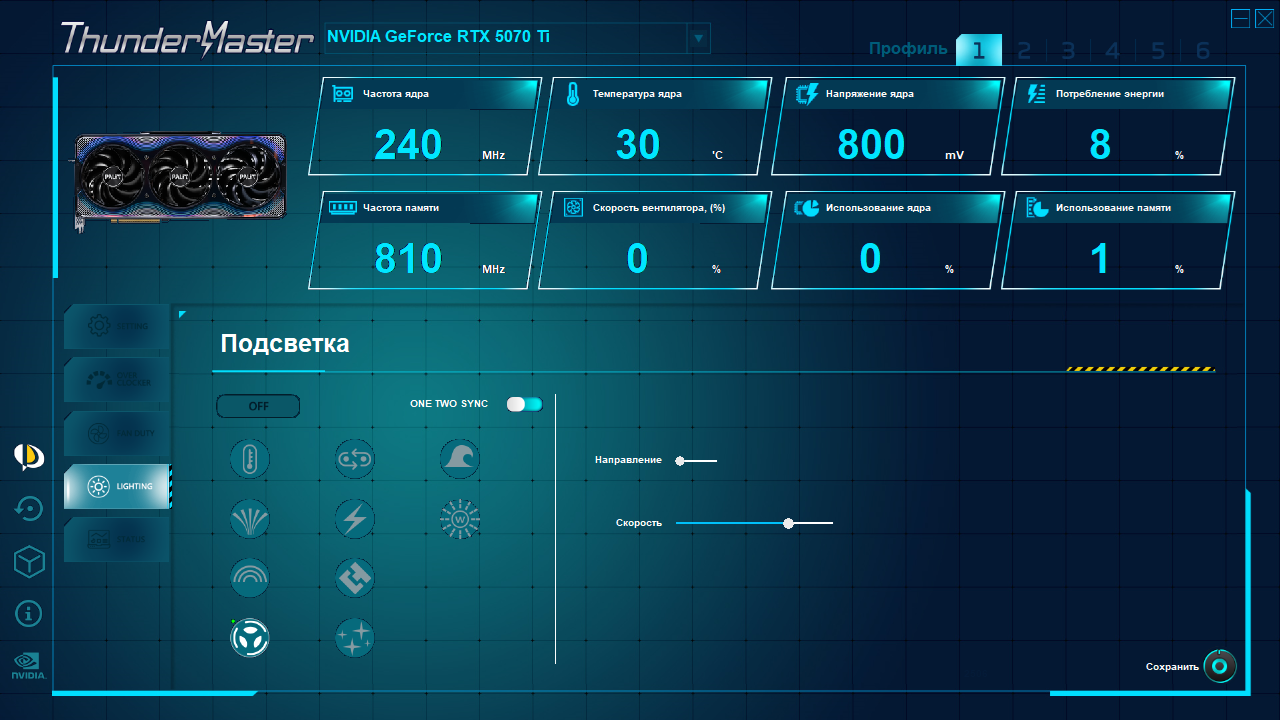Click the 30 °C core temperature value

(638, 145)
